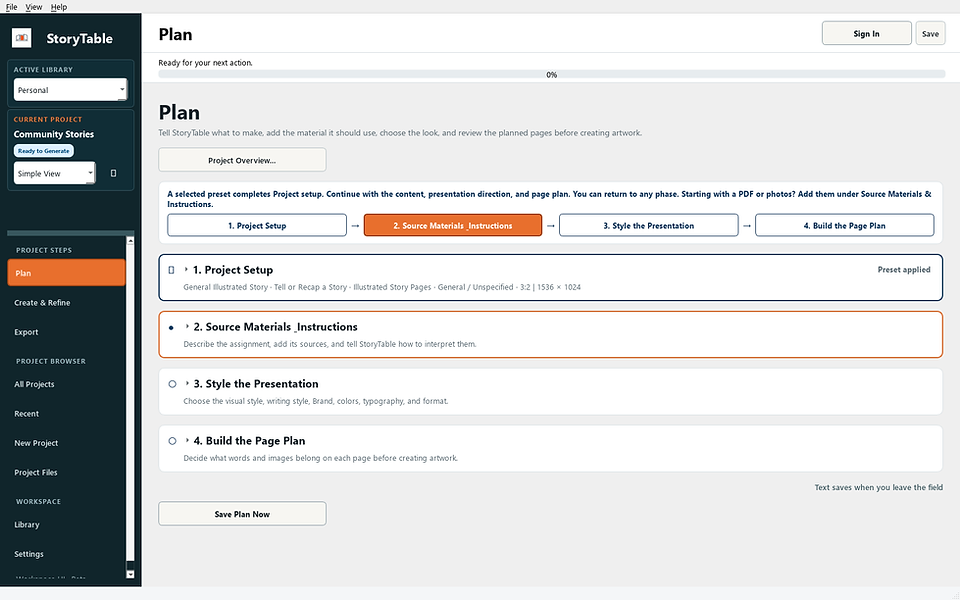Click the Preset applied label
This screenshot has width=960, height=600.
(x=904, y=269)
